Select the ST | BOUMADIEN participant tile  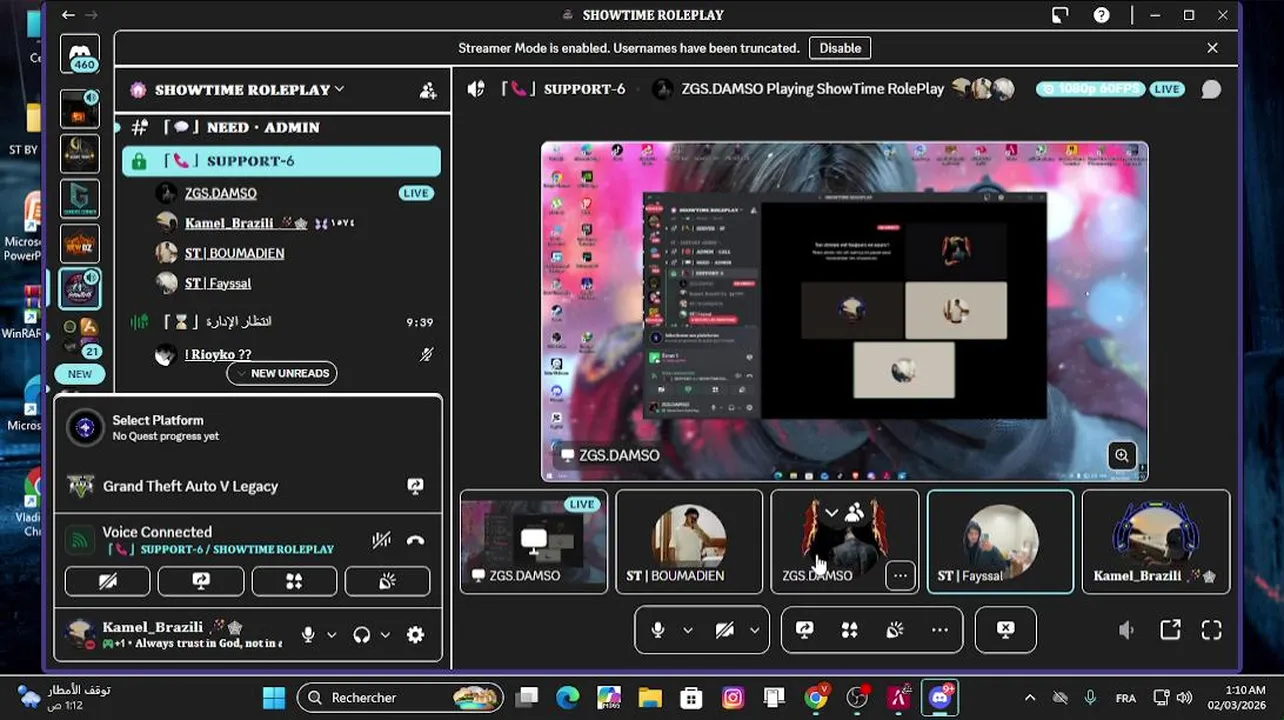tap(689, 541)
